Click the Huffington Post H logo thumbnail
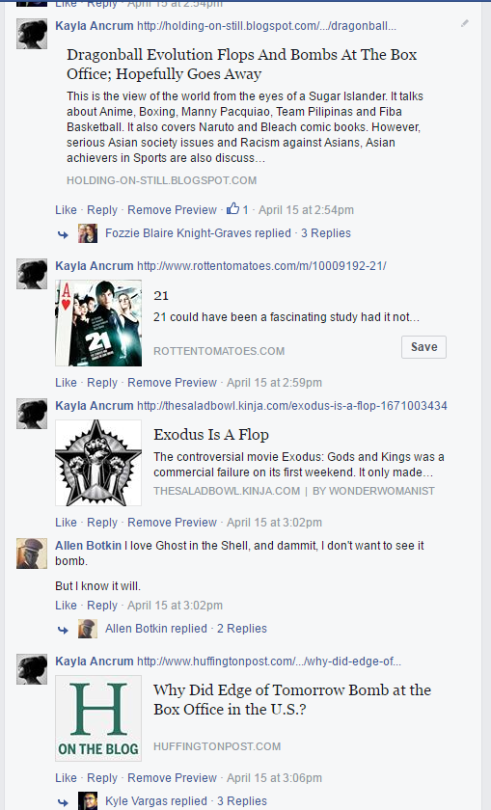This screenshot has height=810, width=491. point(99,718)
